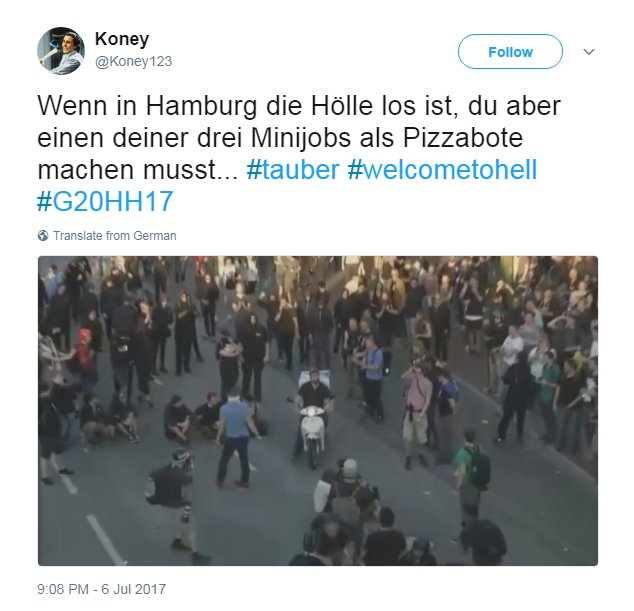Click the display name Koney

[122, 39]
